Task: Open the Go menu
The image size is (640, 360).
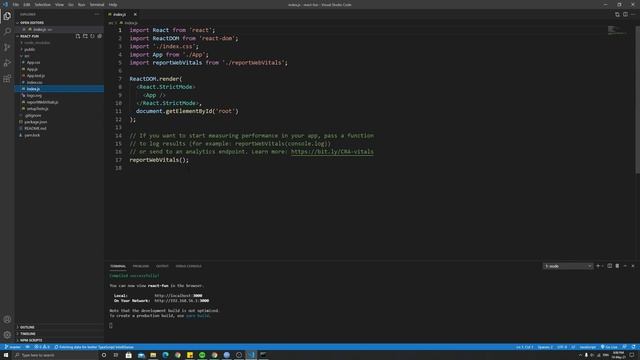Action: coord(71,4)
